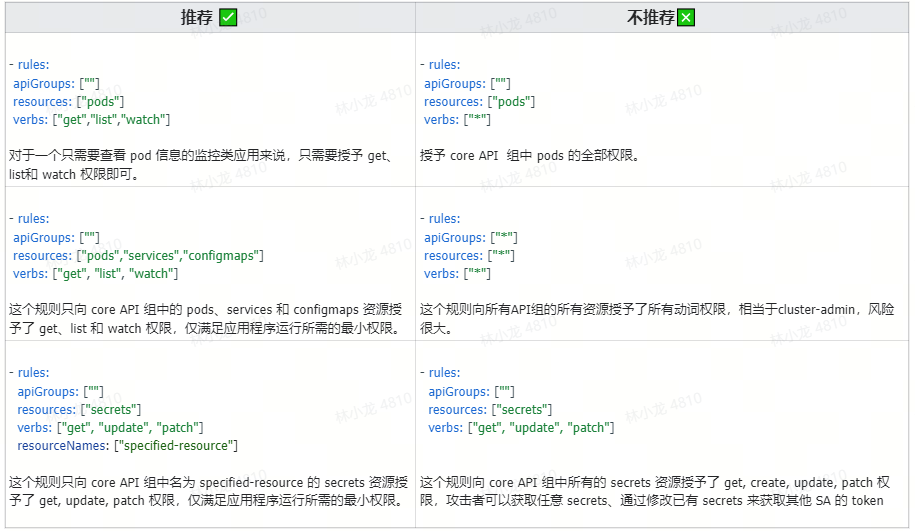The height and width of the screenshot is (531, 915).
Task: Click the green X icon beside 不推荐
Action: click(686, 18)
